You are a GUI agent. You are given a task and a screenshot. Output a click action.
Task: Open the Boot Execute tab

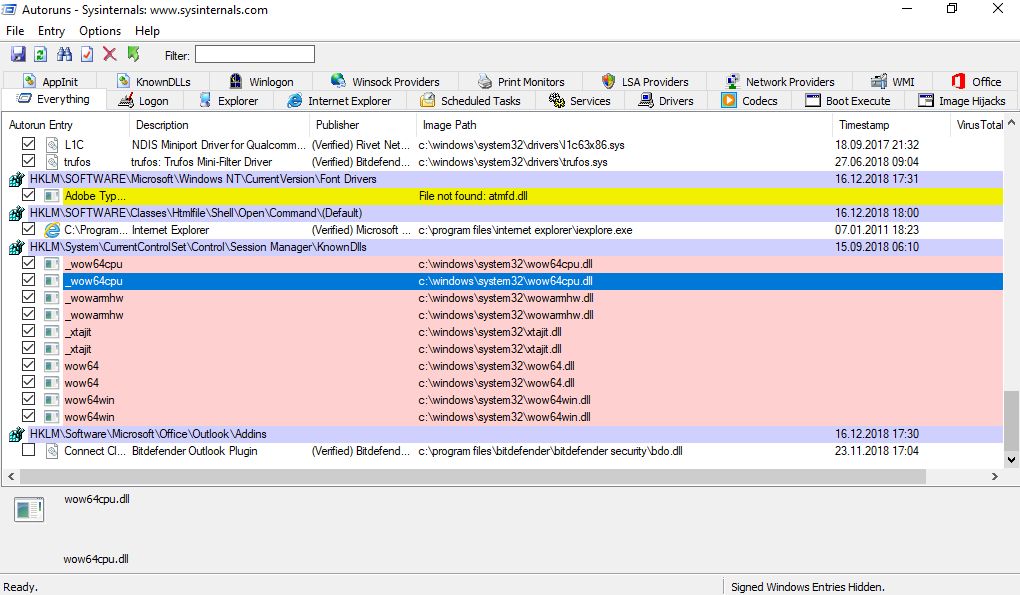[848, 101]
